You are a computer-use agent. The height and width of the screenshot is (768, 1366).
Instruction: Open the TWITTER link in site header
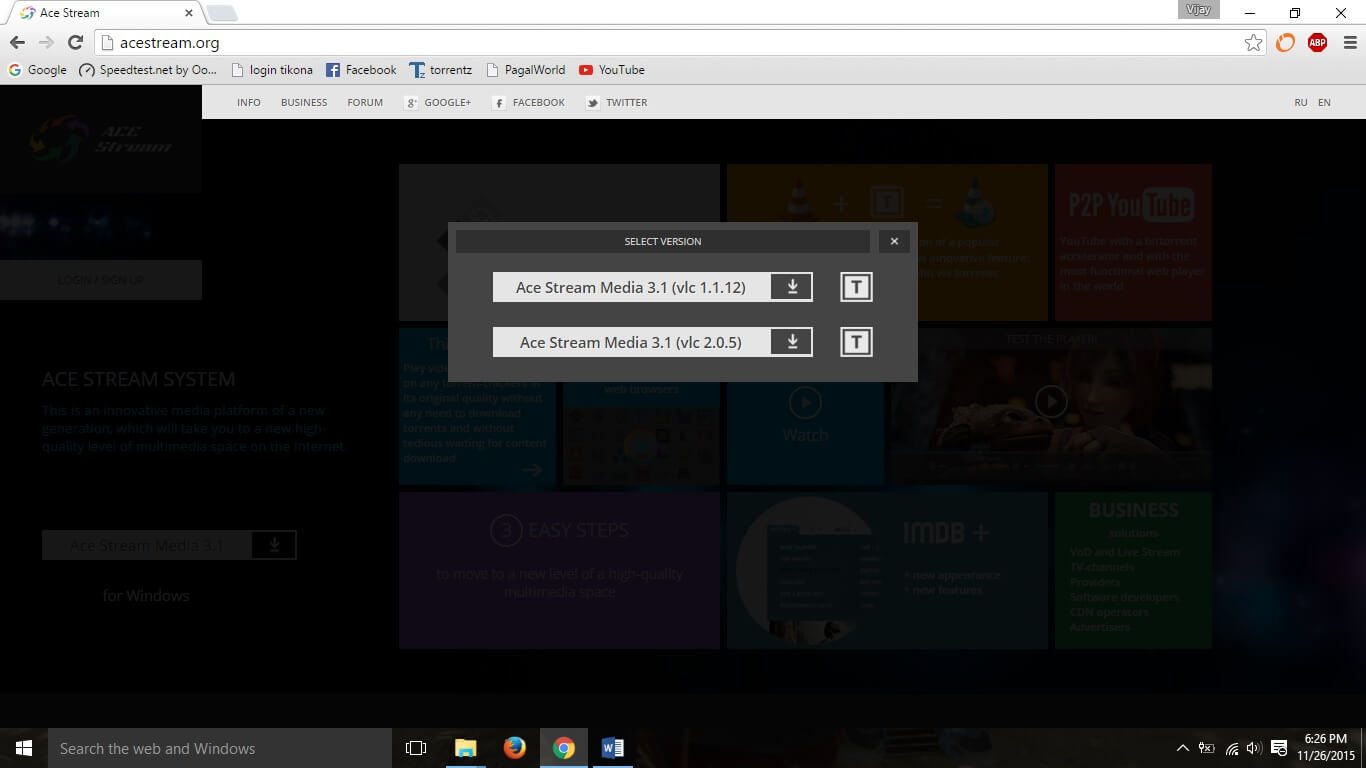[617, 102]
